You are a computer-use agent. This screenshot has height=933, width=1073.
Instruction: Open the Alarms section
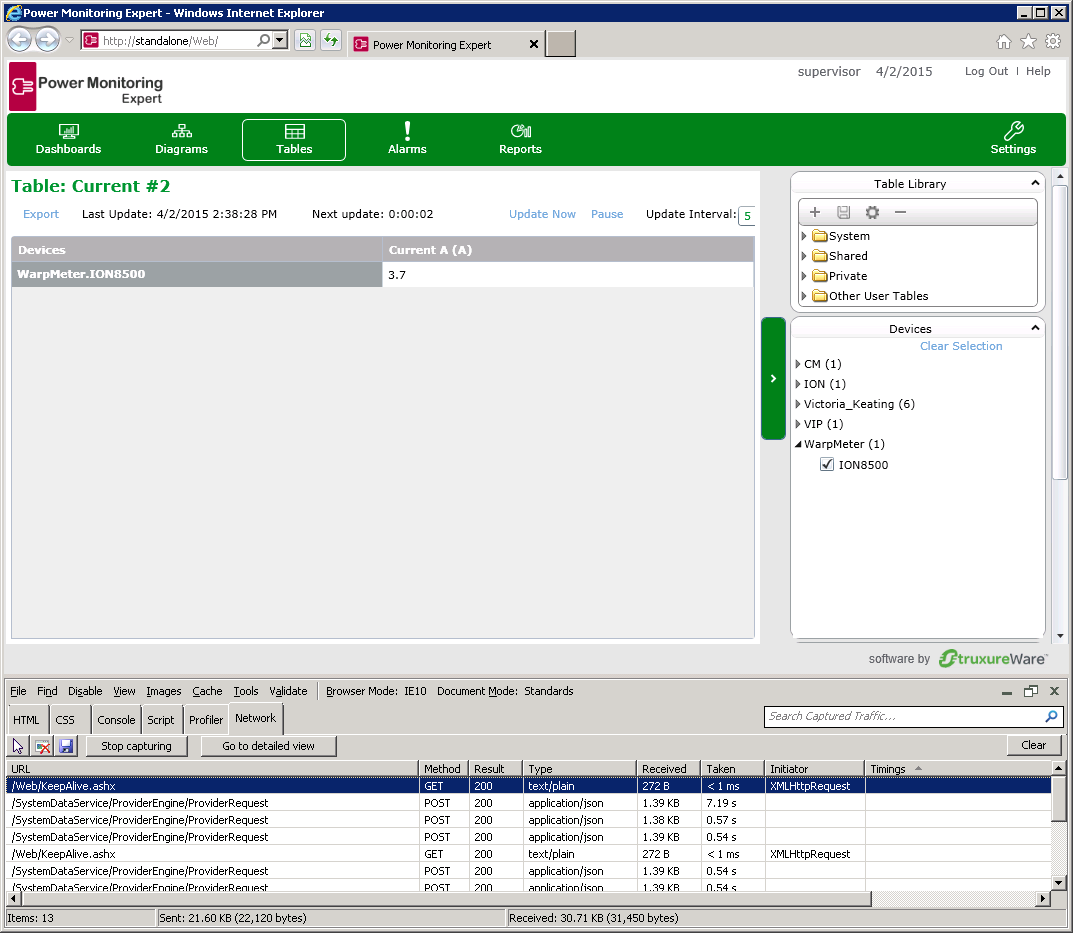407,140
